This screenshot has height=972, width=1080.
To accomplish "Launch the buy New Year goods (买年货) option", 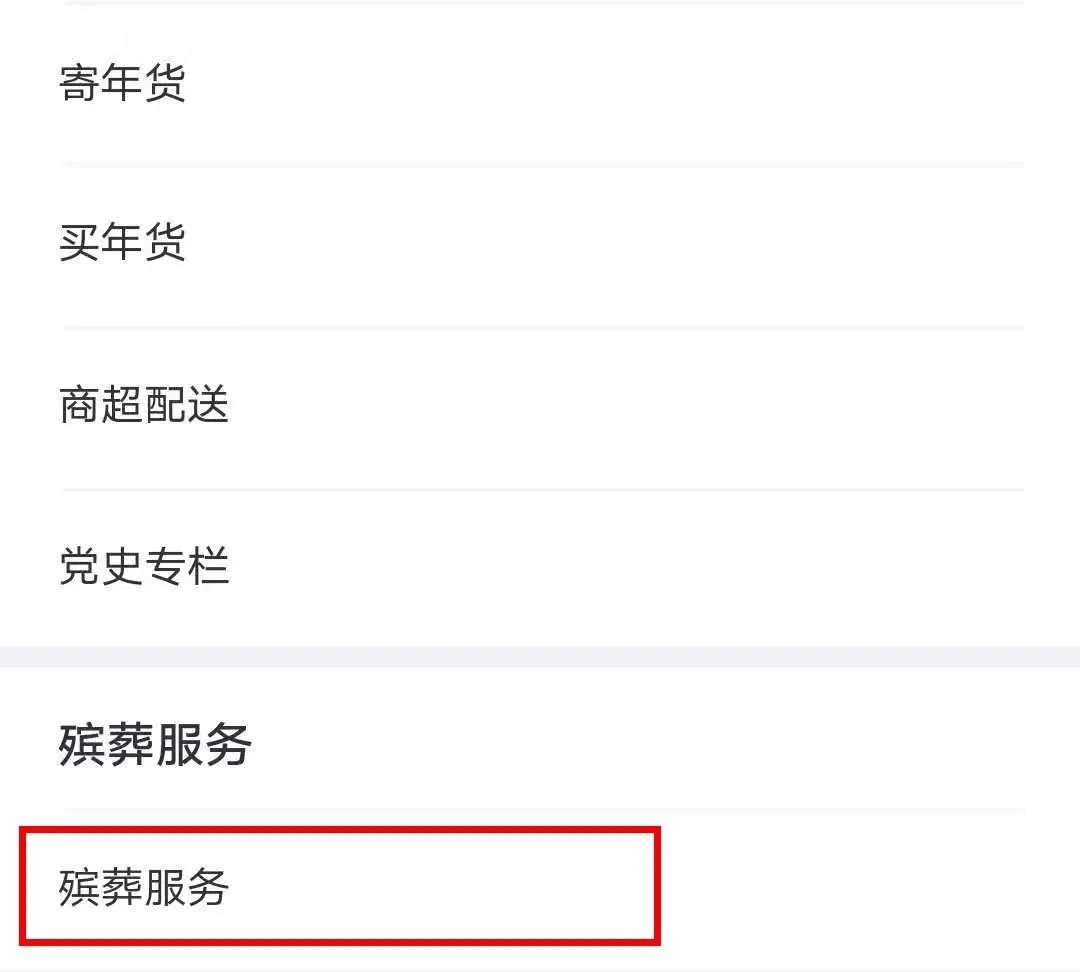I will click(x=123, y=243).
